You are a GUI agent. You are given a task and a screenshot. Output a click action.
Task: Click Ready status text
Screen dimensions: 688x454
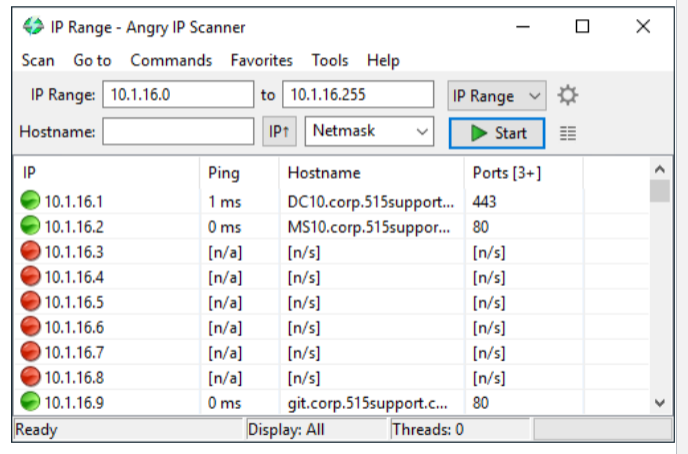coord(36,429)
